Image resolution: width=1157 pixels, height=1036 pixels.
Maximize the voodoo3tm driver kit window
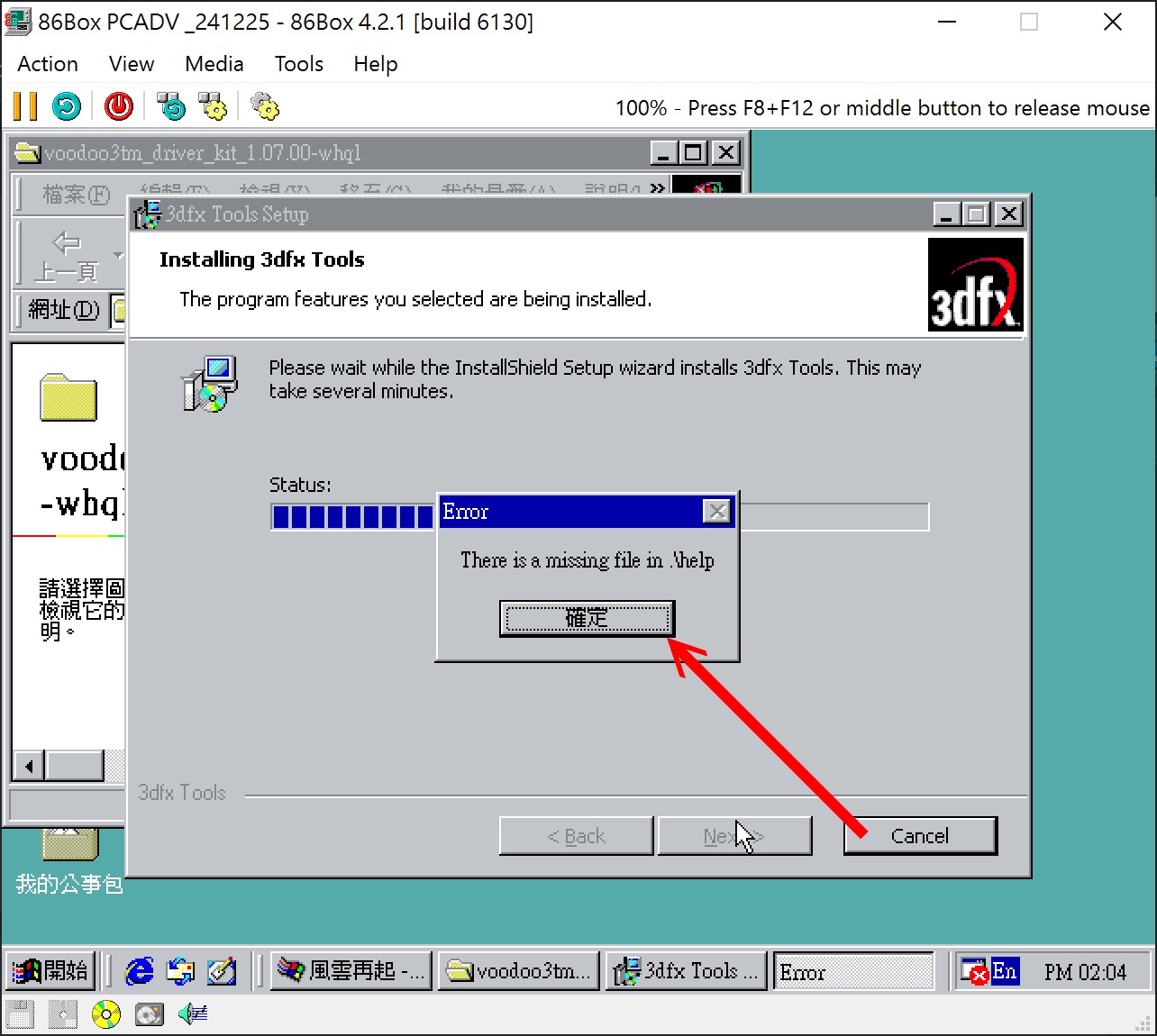tap(693, 153)
